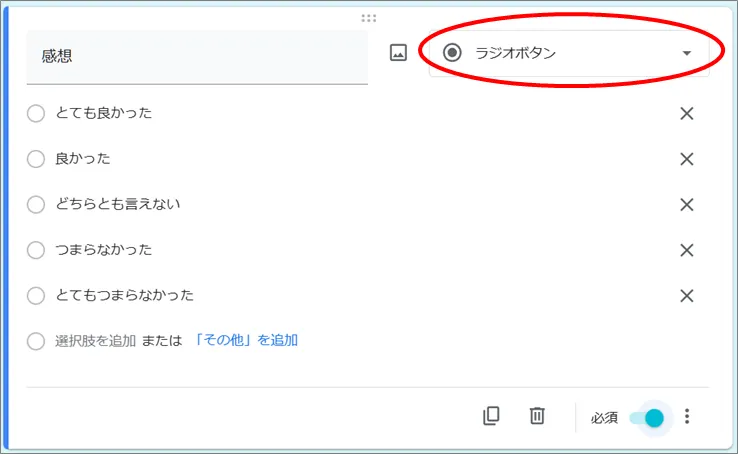Edit the option text 'つまらなかった'
This screenshot has width=738, height=454.
(104, 250)
